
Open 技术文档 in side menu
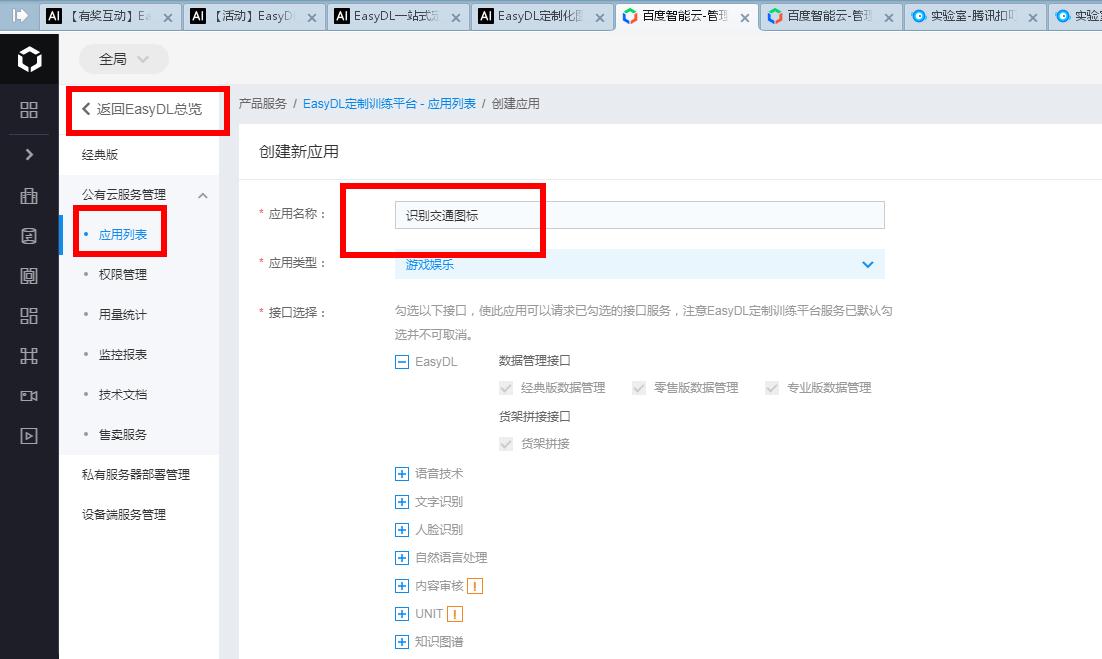point(122,395)
